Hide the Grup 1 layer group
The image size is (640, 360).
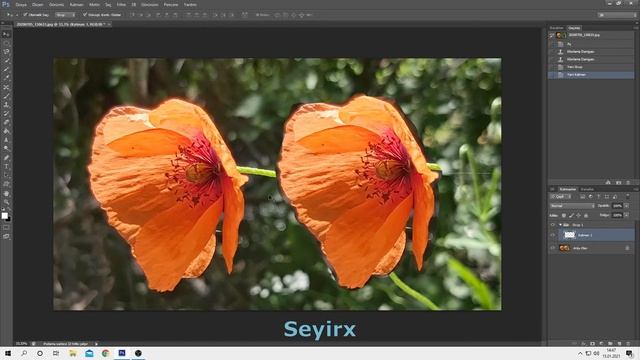tap(552, 225)
